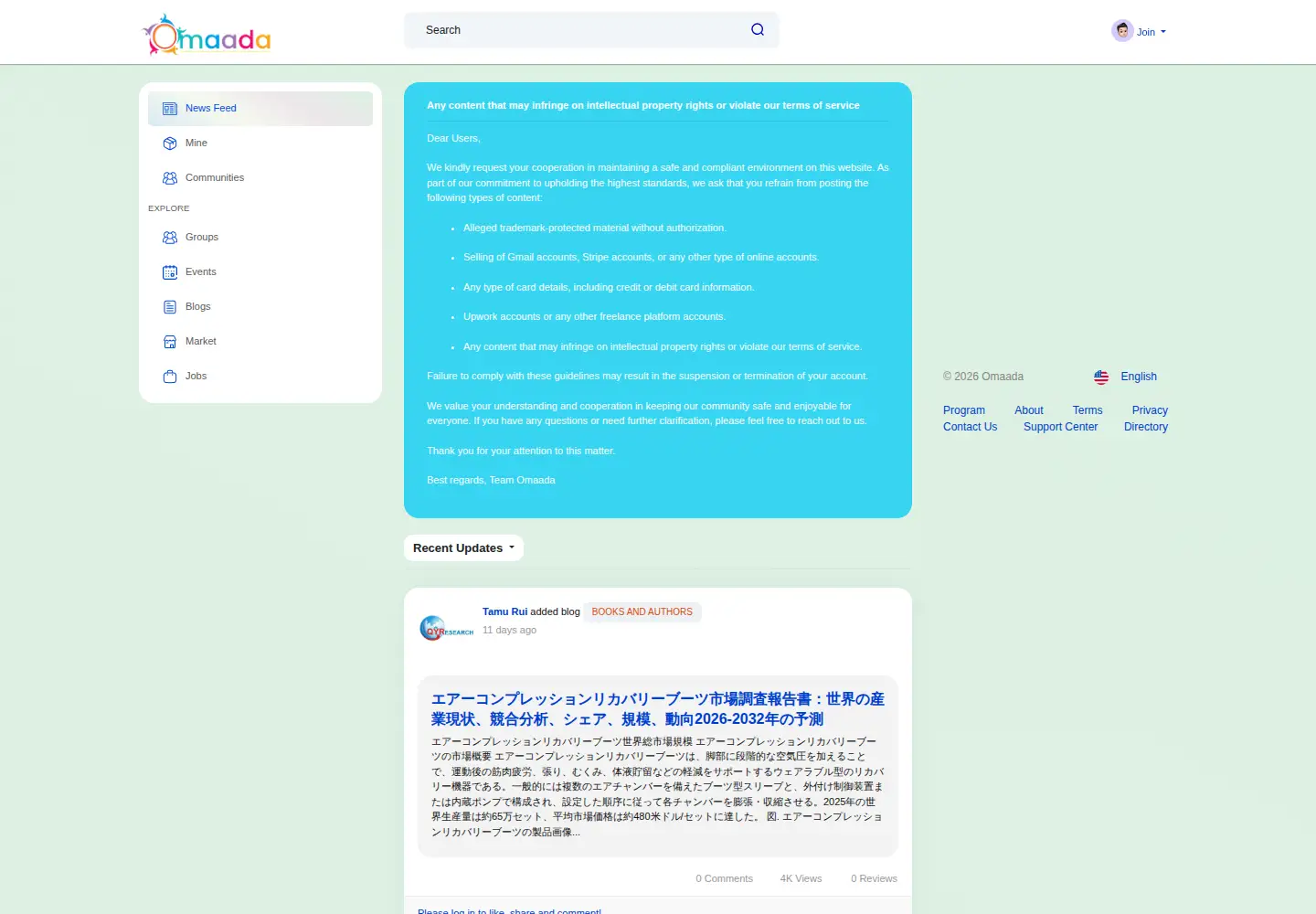Switch language via English link
Screen dimensions: 1316x914
1139,377
